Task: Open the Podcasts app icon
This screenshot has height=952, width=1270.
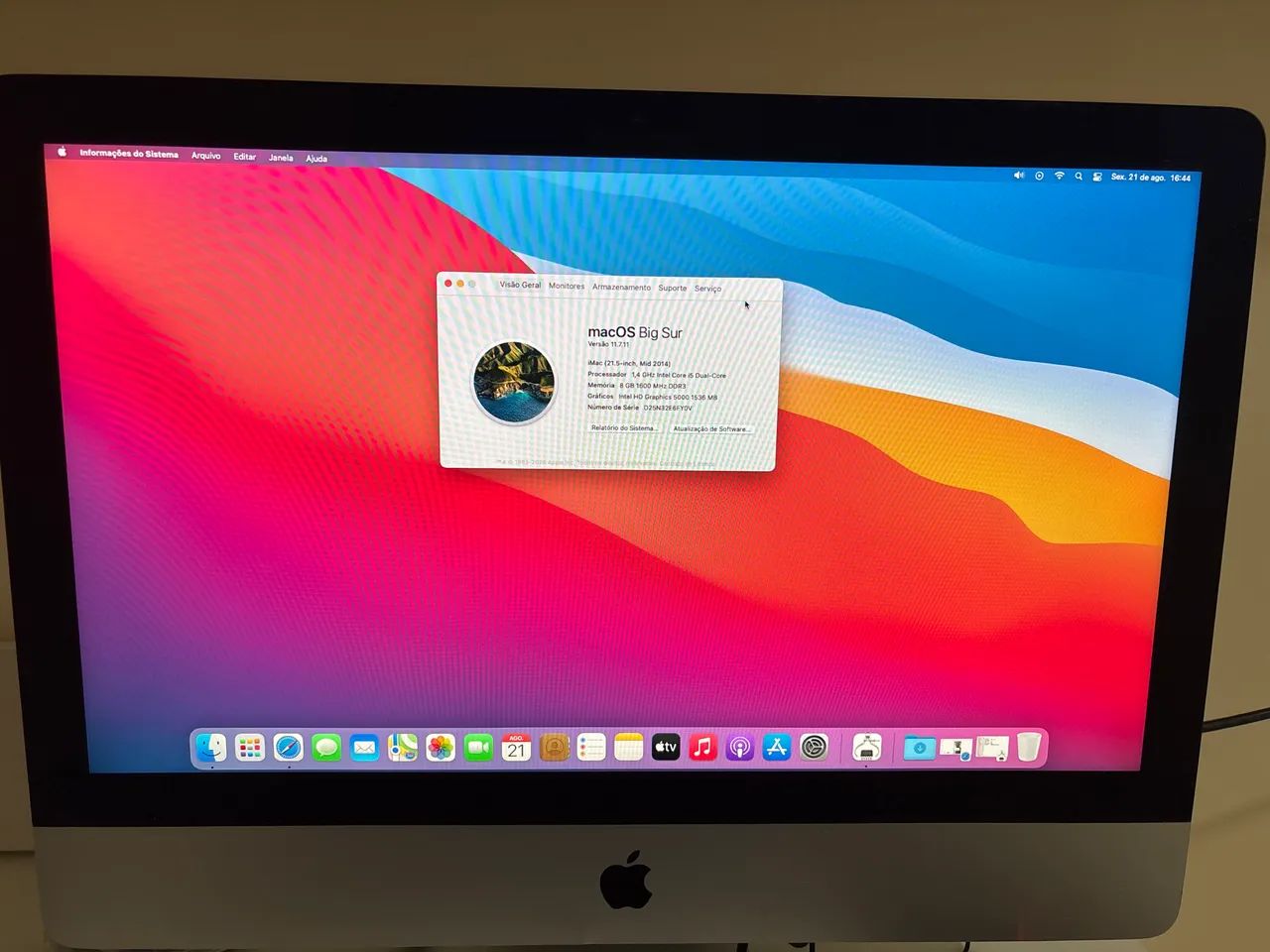Action: tap(739, 748)
